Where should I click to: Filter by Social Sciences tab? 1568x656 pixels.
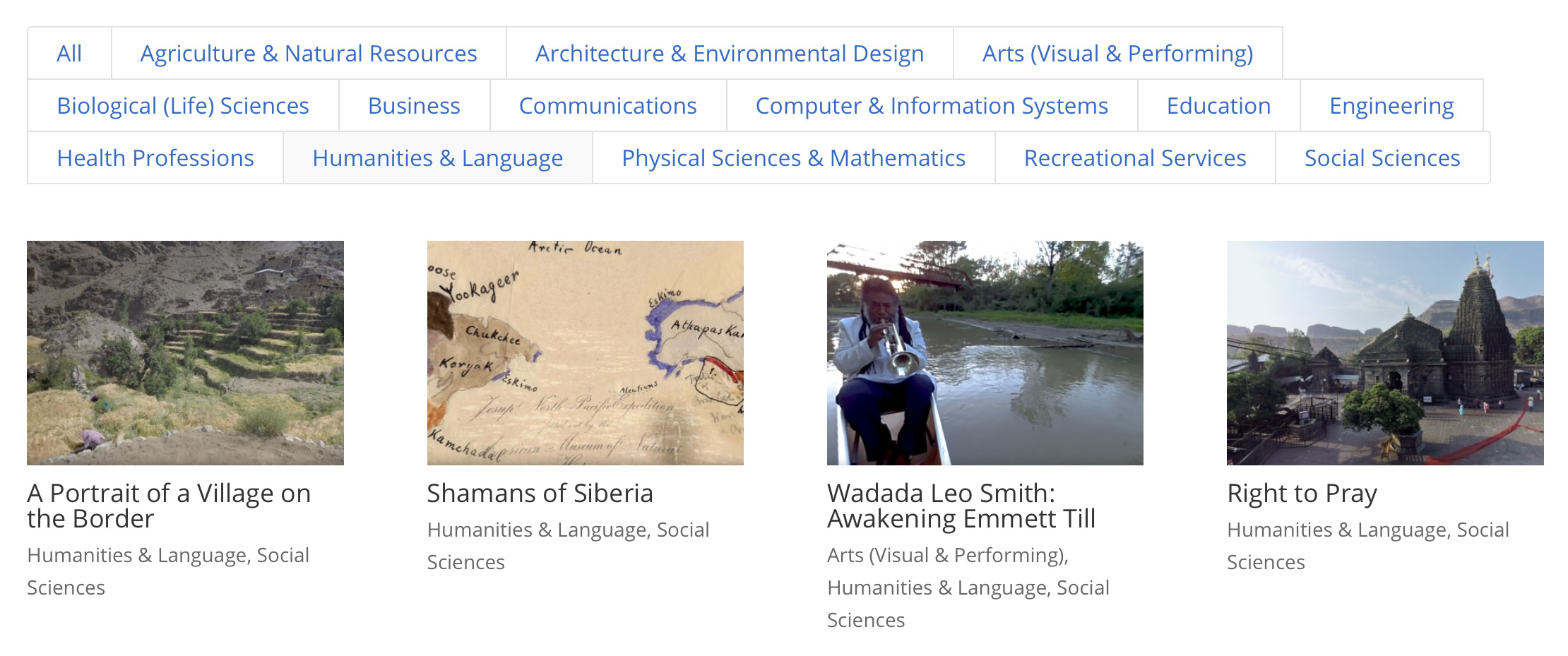[1382, 157]
